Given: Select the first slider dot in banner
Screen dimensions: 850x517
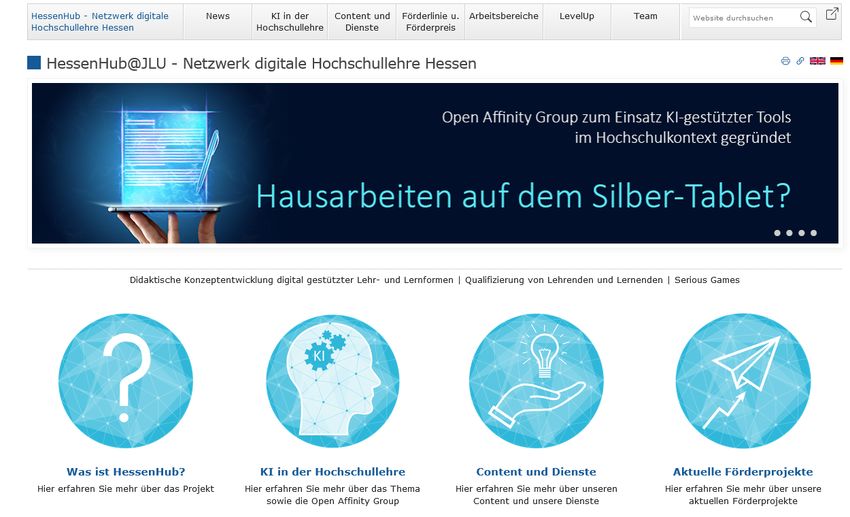Looking at the screenshot, I should point(777,233).
